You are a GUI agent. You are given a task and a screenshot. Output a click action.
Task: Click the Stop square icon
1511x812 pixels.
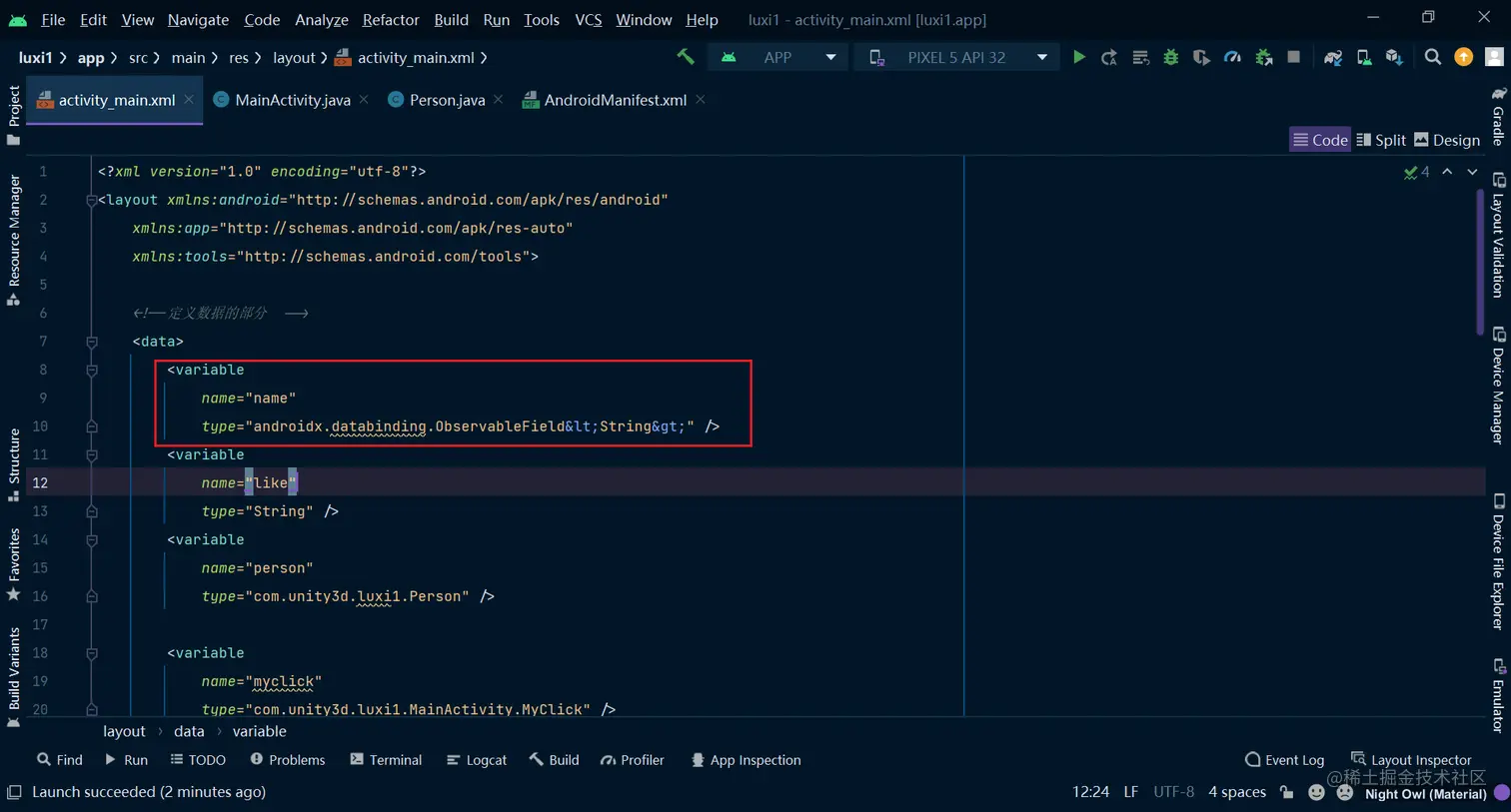click(x=1294, y=57)
